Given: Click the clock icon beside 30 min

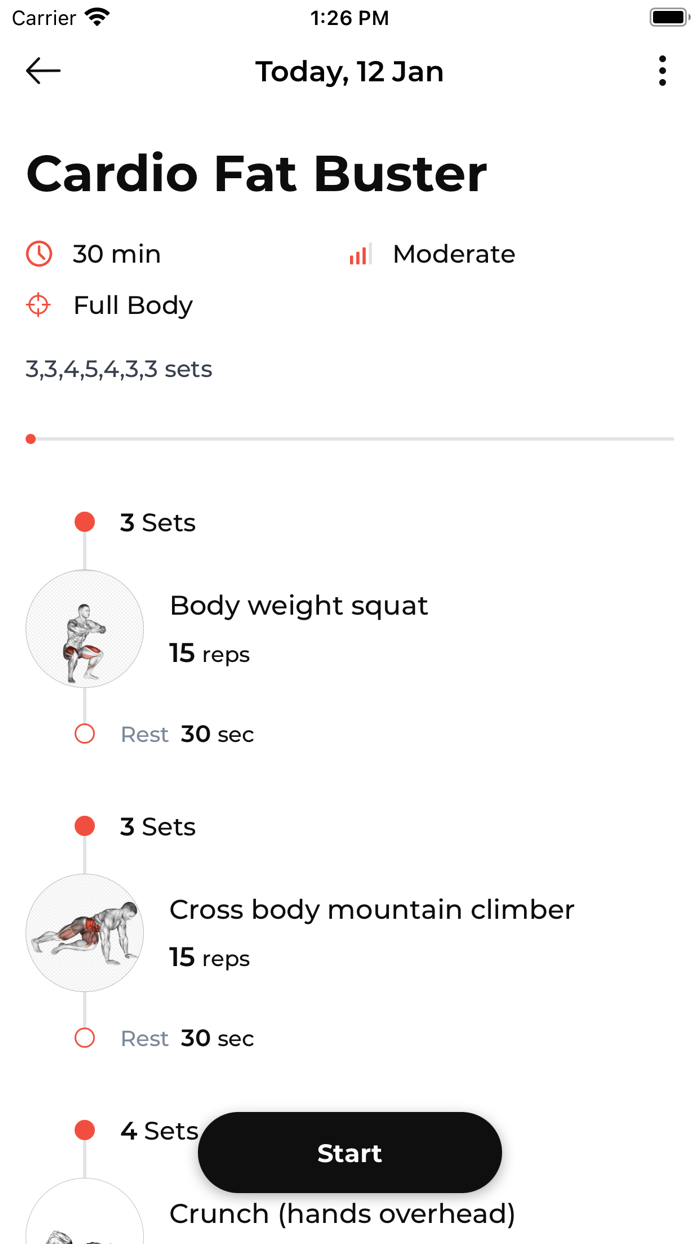Looking at the screenshot, I should point(38,254).
